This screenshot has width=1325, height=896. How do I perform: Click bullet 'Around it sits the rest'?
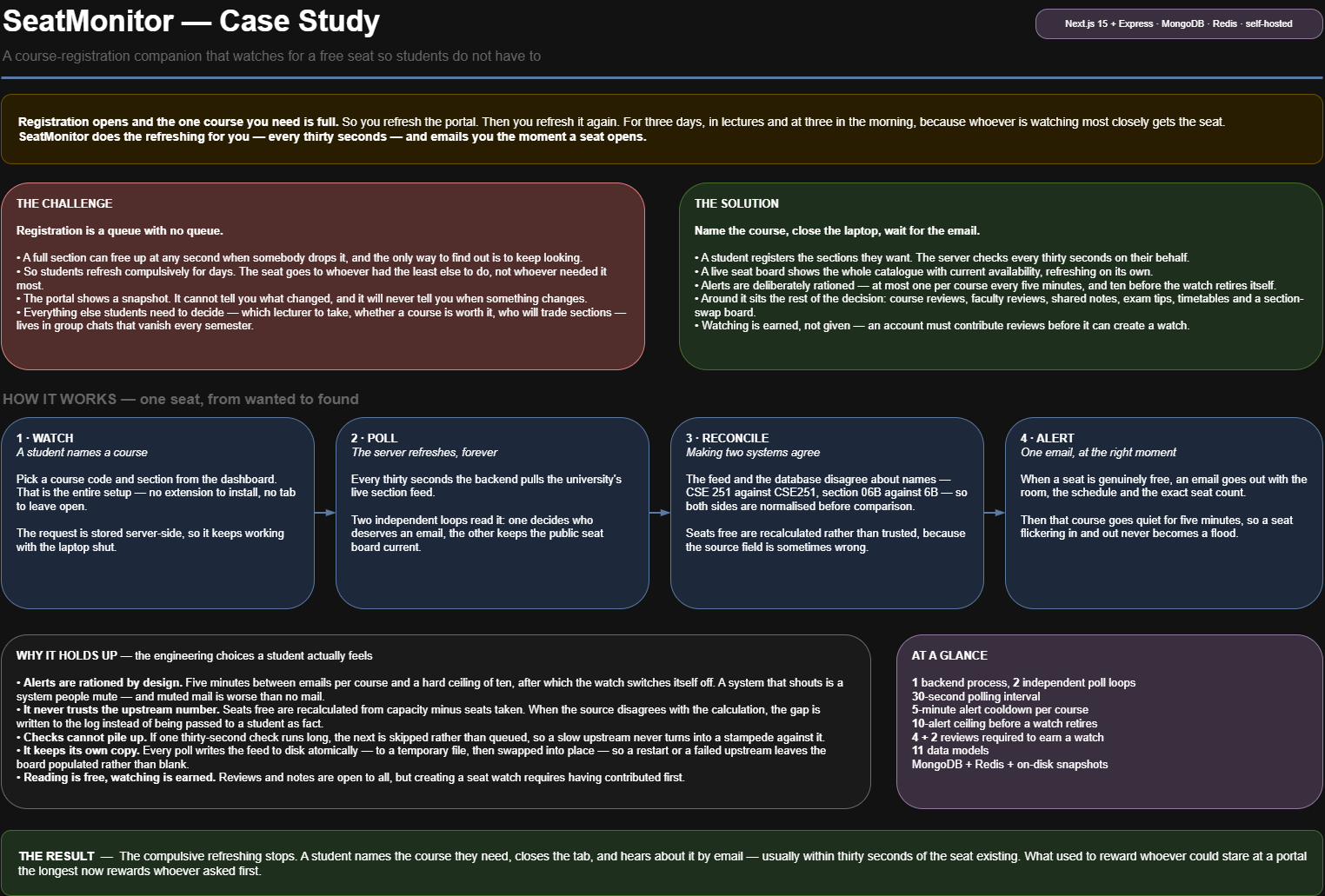[999, 306]
